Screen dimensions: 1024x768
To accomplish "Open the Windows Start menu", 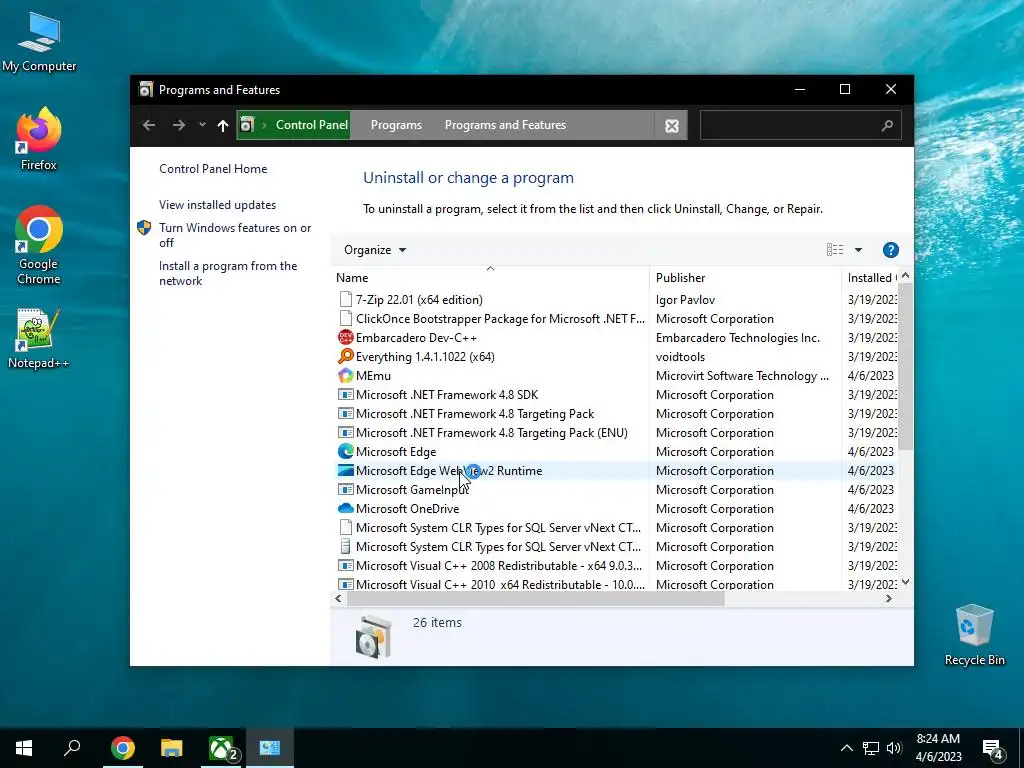I will 24,748.
